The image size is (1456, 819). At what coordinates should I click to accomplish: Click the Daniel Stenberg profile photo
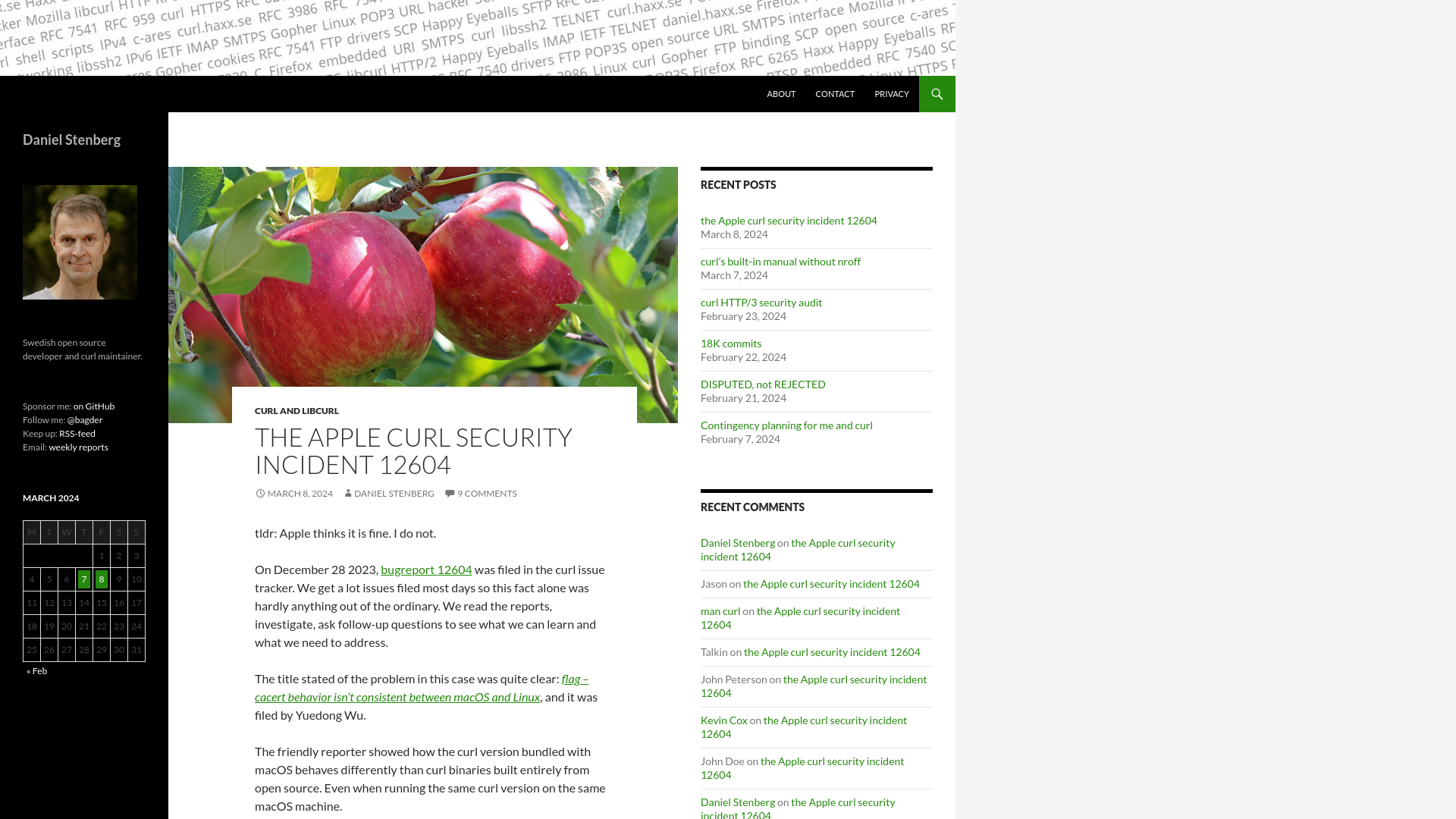tap(80, 241)
